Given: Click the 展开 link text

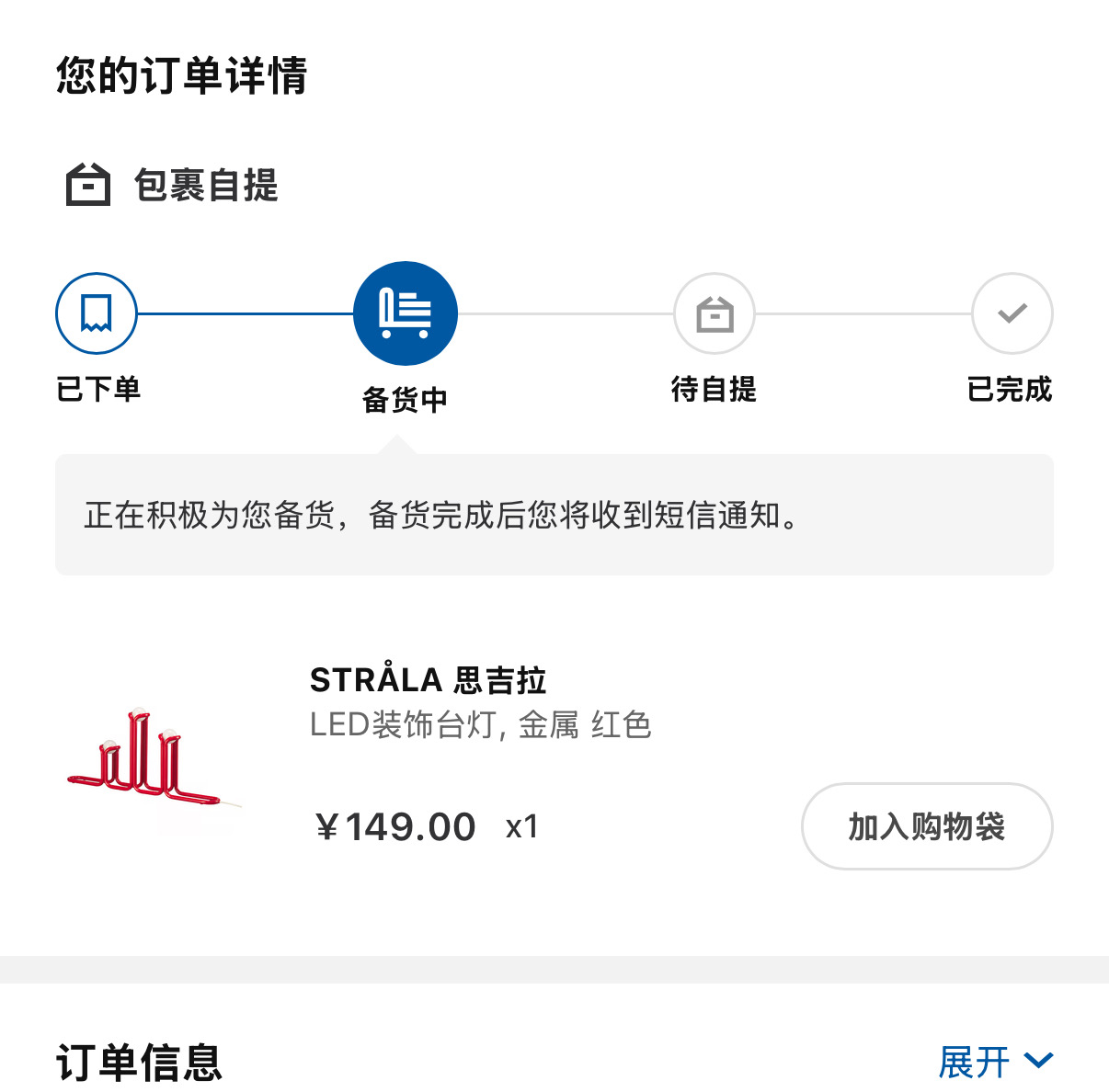Looking at the screenshot, I should coord(974,1063).
